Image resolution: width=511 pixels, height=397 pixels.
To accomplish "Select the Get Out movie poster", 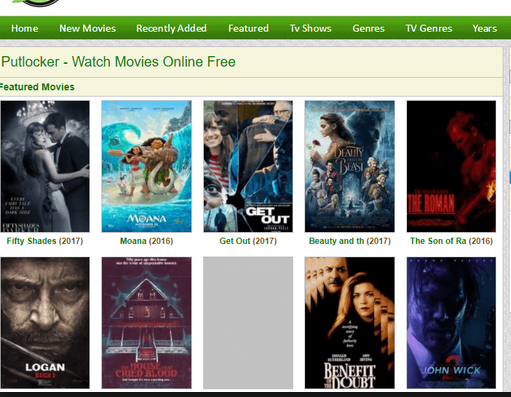I will (248, 166).
